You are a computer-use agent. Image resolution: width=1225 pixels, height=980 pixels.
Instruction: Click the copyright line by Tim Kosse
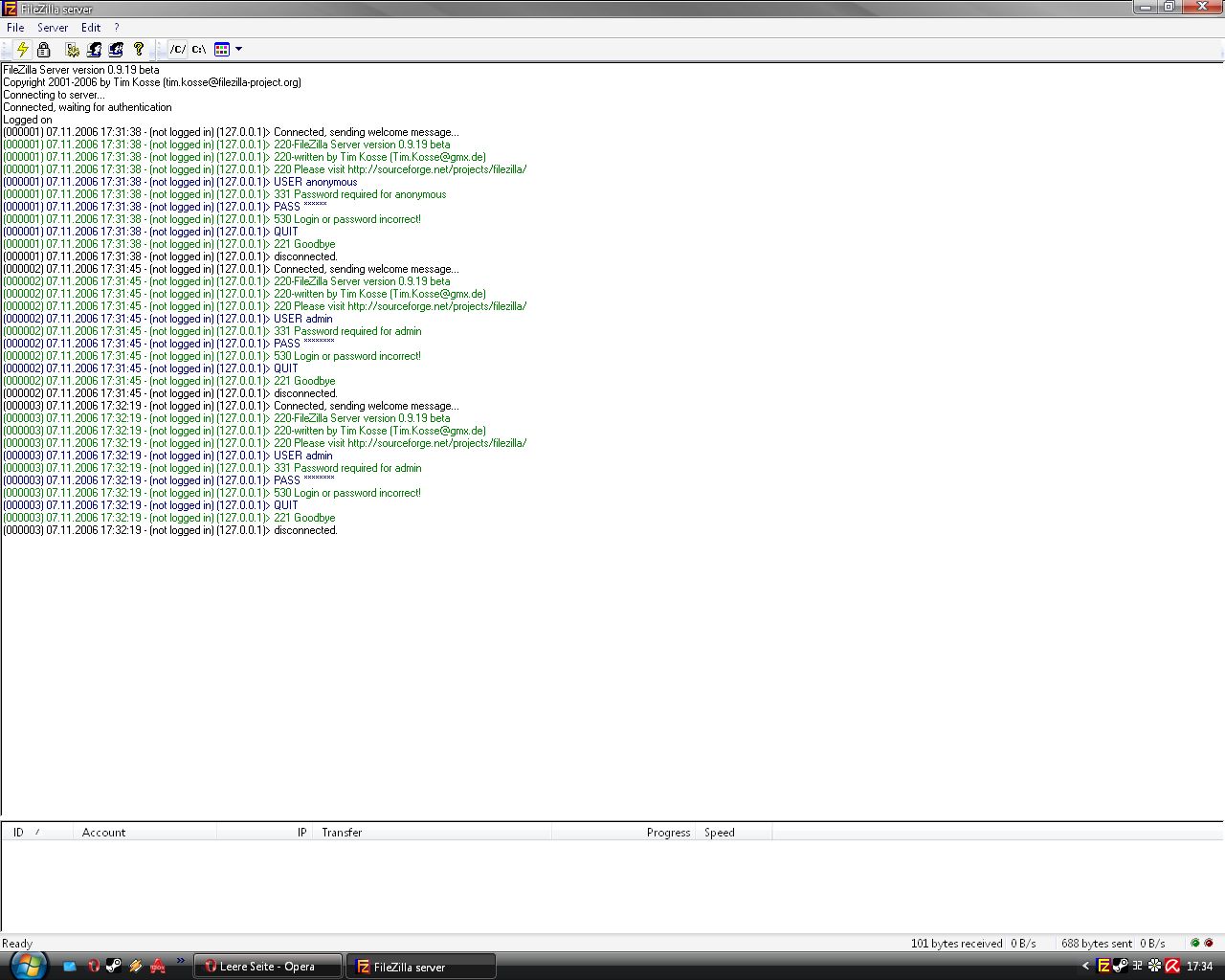(152, 82)
